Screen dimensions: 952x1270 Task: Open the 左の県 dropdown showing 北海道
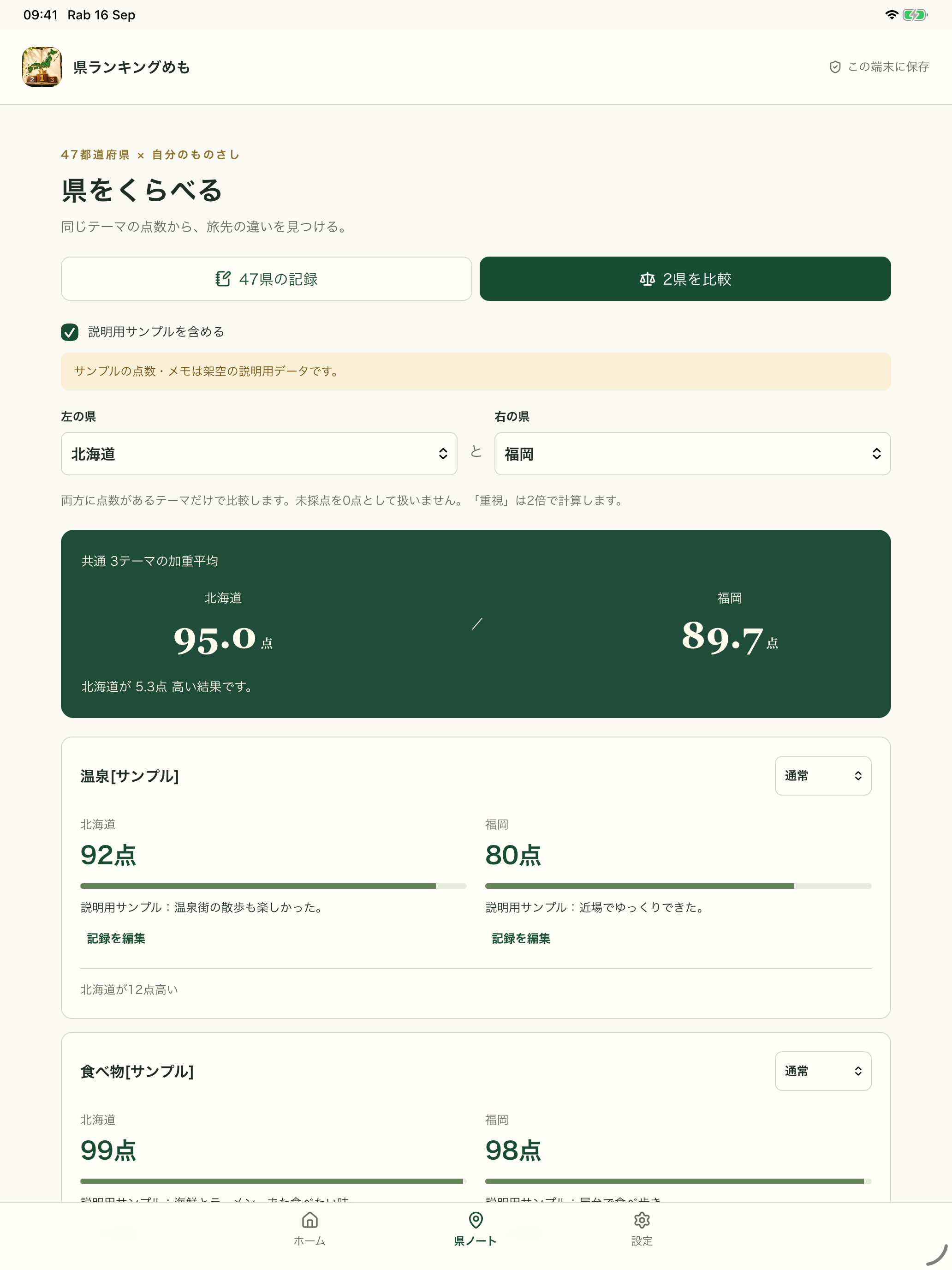click(259, 454)
